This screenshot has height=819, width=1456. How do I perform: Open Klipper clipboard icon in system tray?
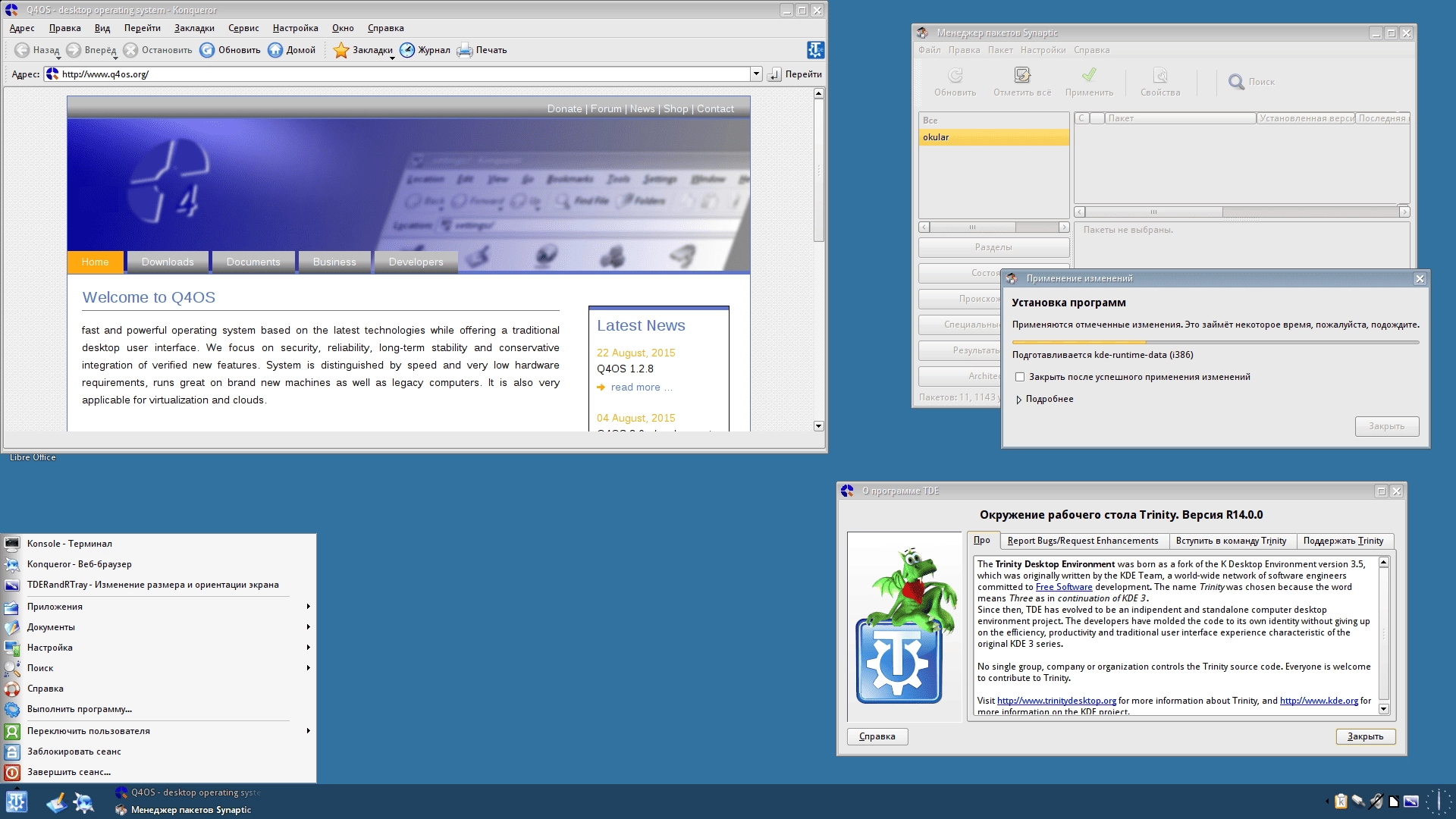pyautogui.click(x=1341, y=802)
